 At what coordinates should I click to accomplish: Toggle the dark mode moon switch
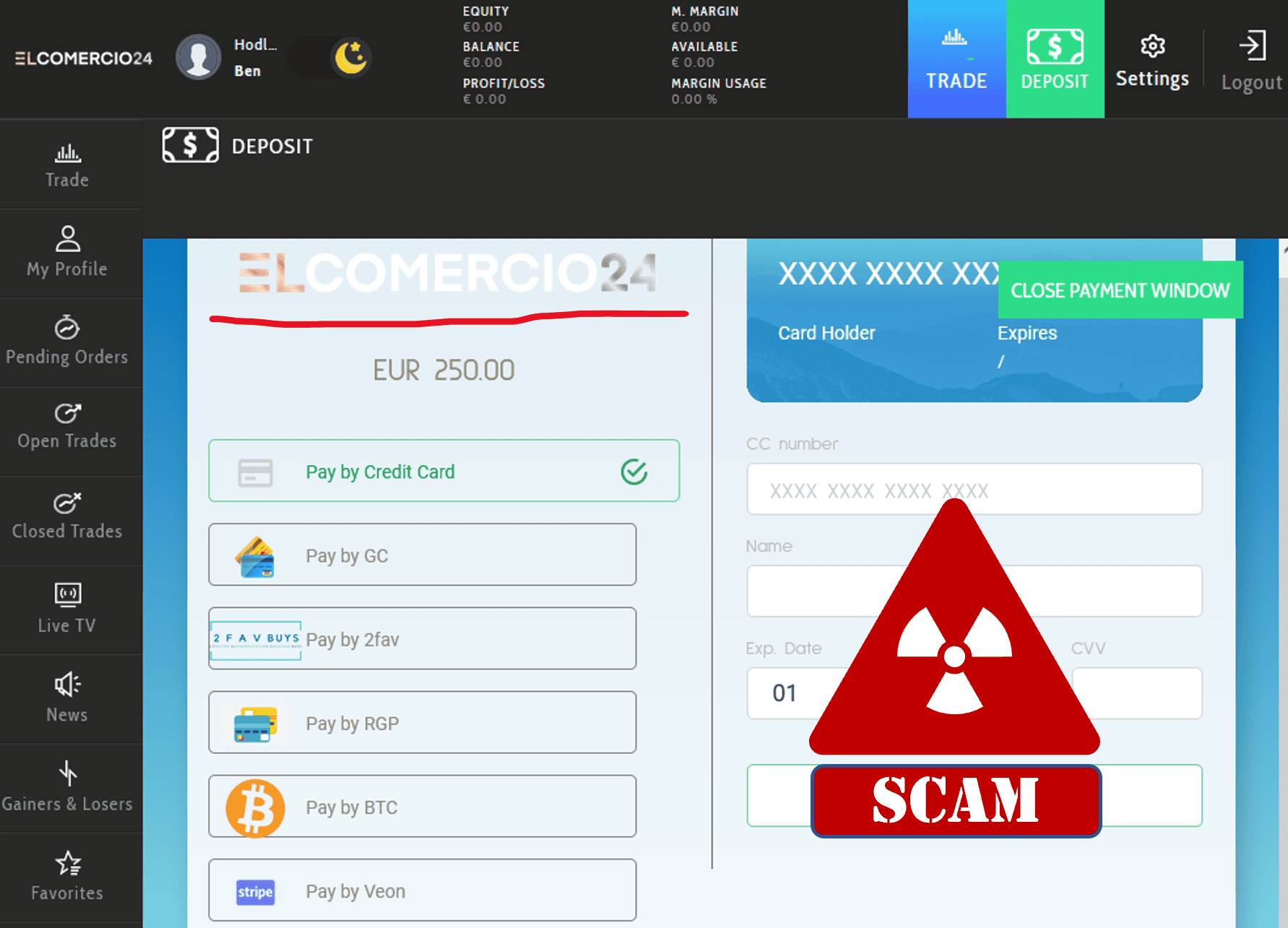click(x=330, y=58)
